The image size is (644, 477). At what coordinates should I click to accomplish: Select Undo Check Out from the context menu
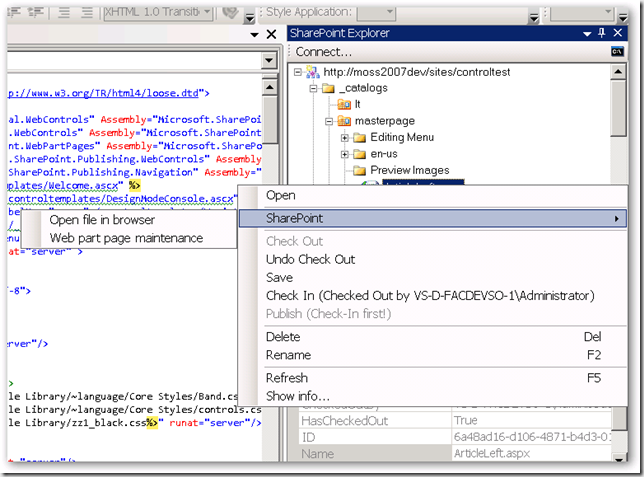(433, 259)
